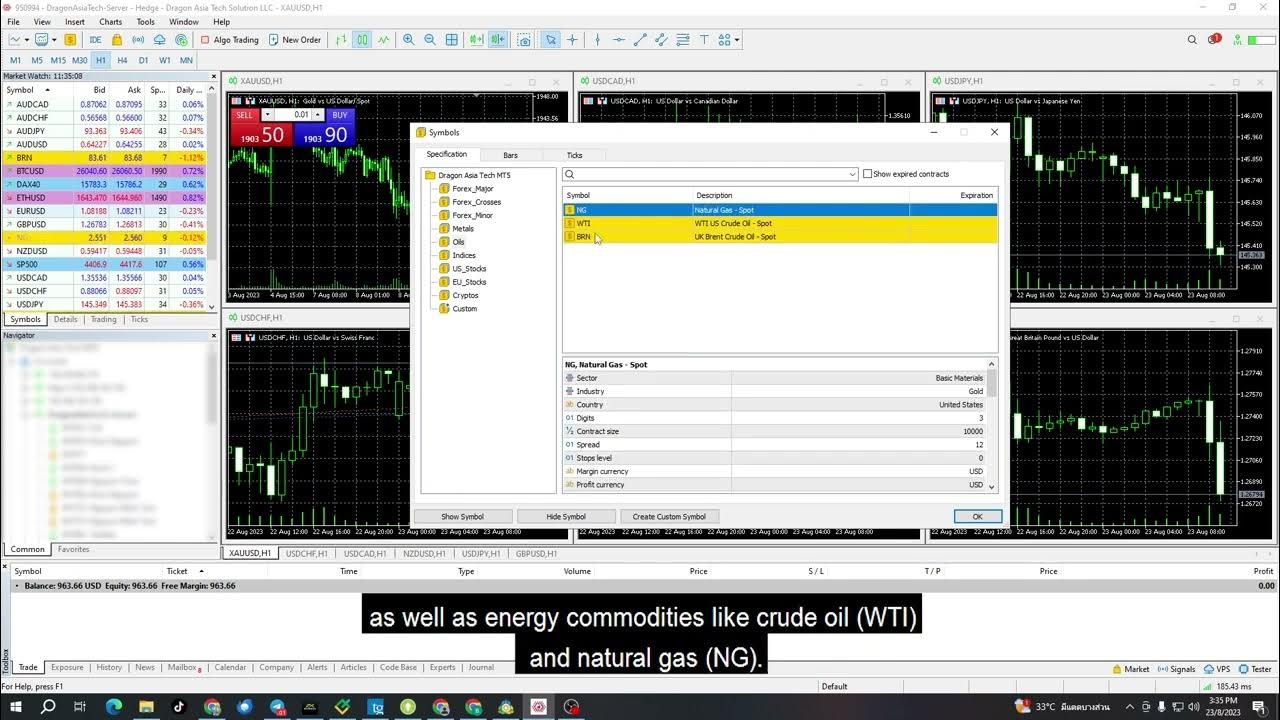The width and height of the screenshot is (1280, 720).
Task: Open the Tools menu
Action: pyautogui.click(x=145, y=22)
